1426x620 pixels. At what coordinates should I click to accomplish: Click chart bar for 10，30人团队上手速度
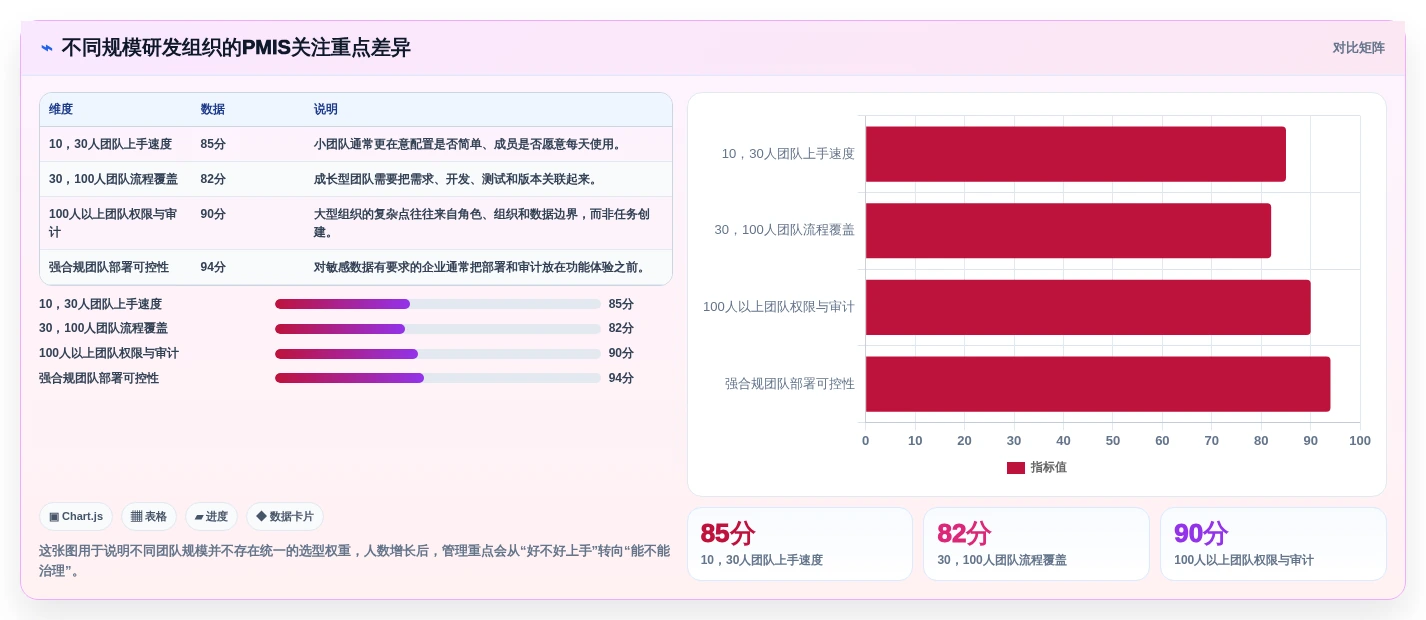(1075, 154)
